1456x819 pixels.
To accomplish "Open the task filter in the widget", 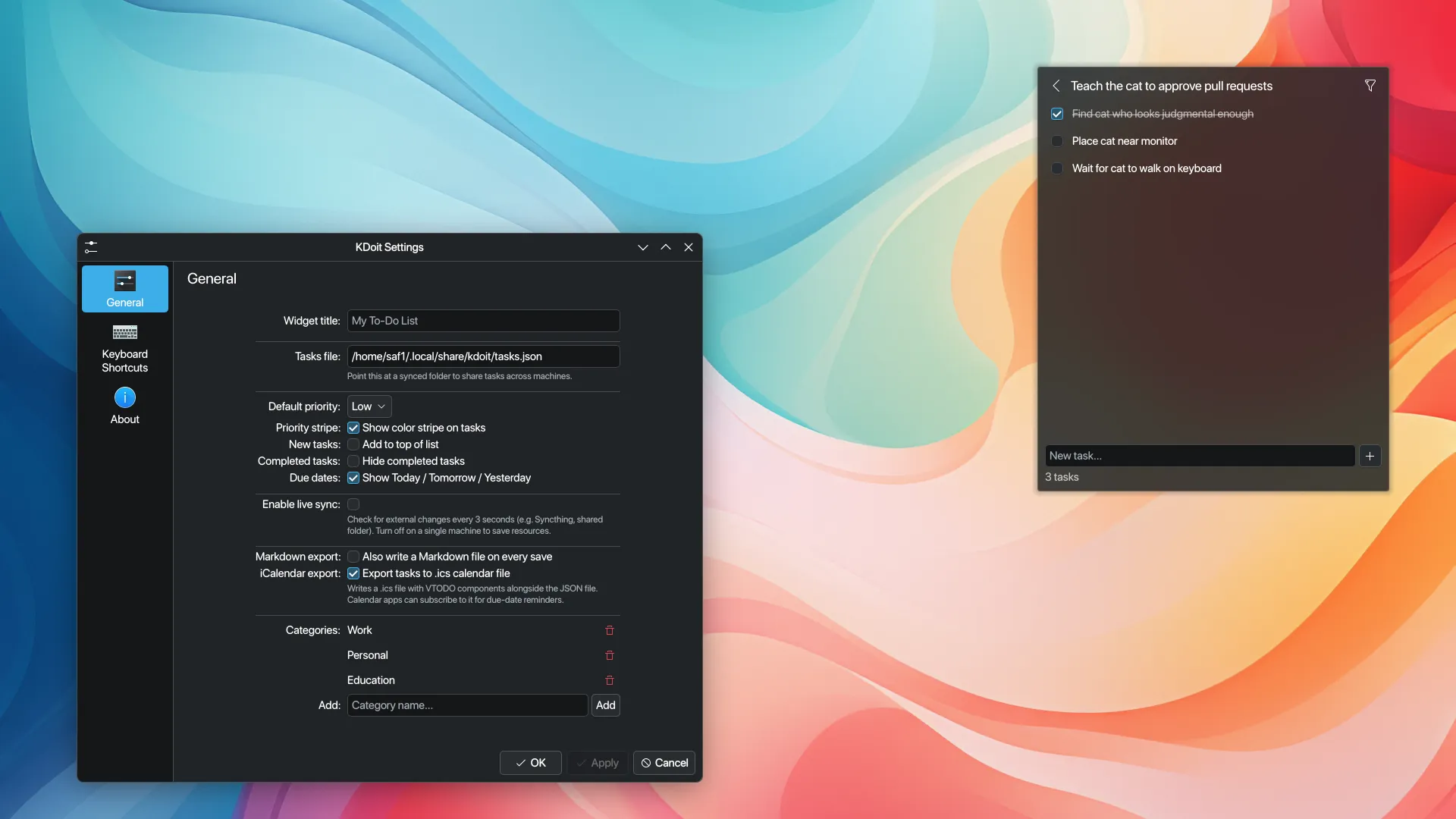I will [x=1370, y=86].
